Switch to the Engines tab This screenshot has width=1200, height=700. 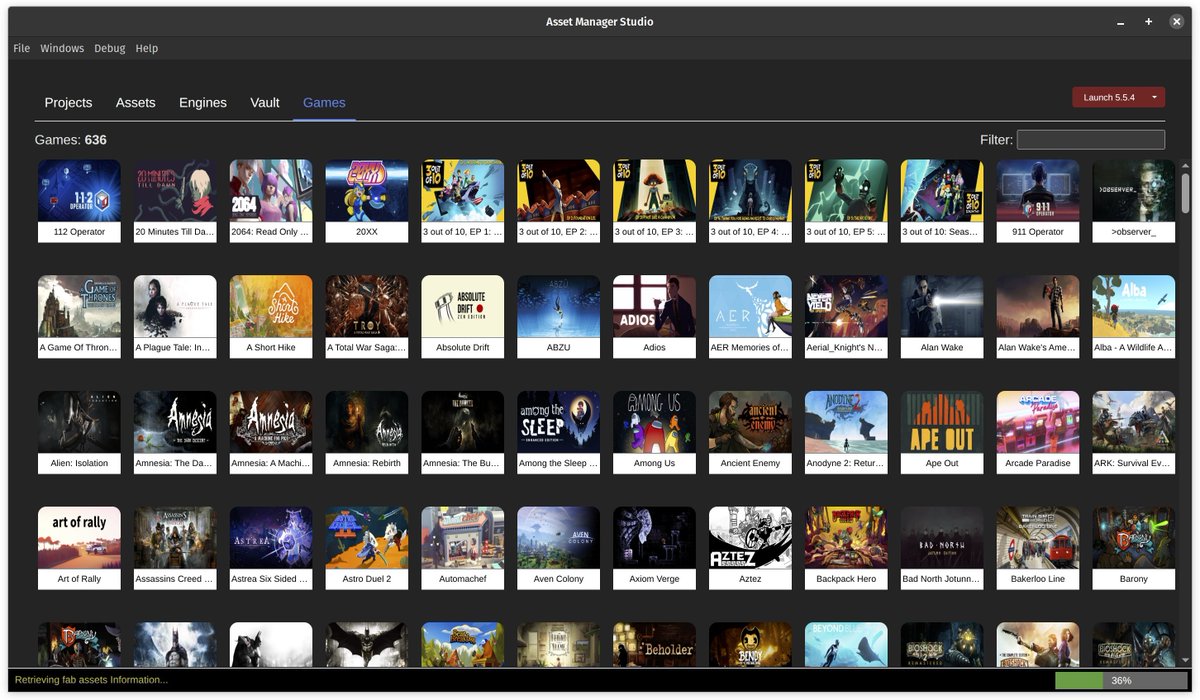click(x=203, y=102)
